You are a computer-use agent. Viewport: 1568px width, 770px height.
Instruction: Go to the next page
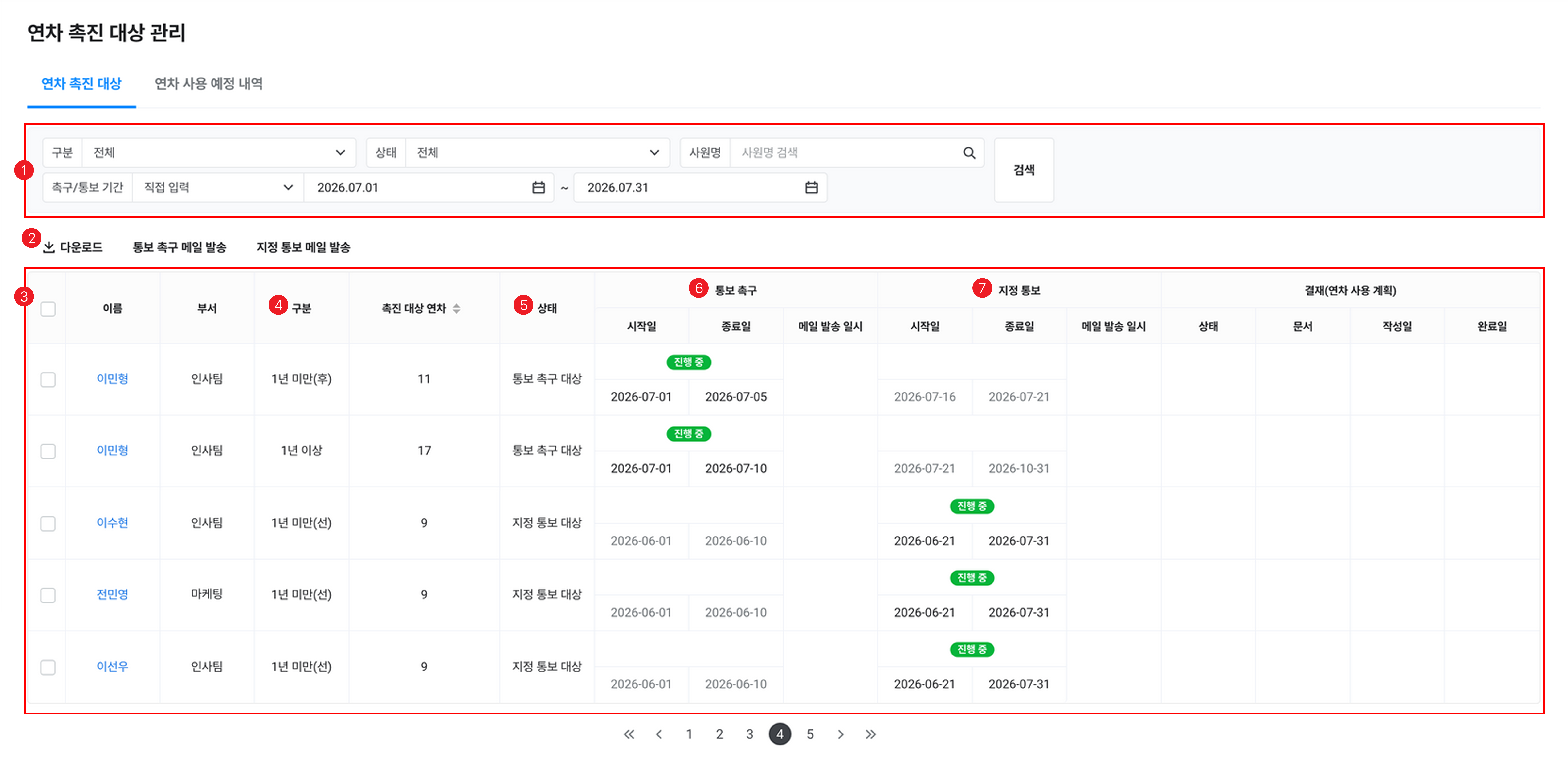[841, 734]
